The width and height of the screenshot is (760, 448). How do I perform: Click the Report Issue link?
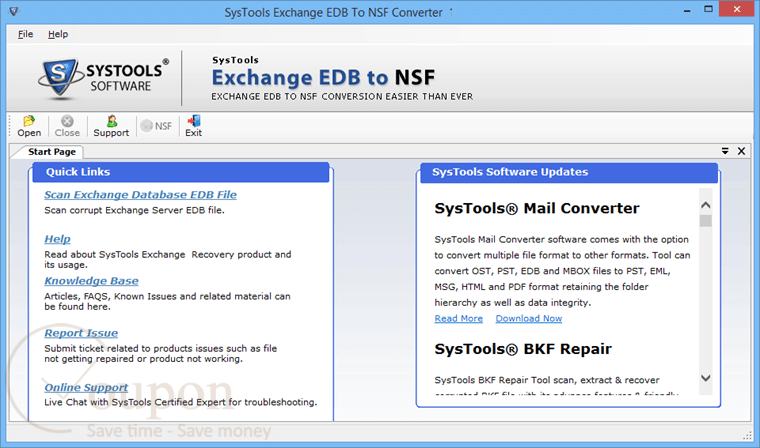pyautogui.click(x=81, y=333)
